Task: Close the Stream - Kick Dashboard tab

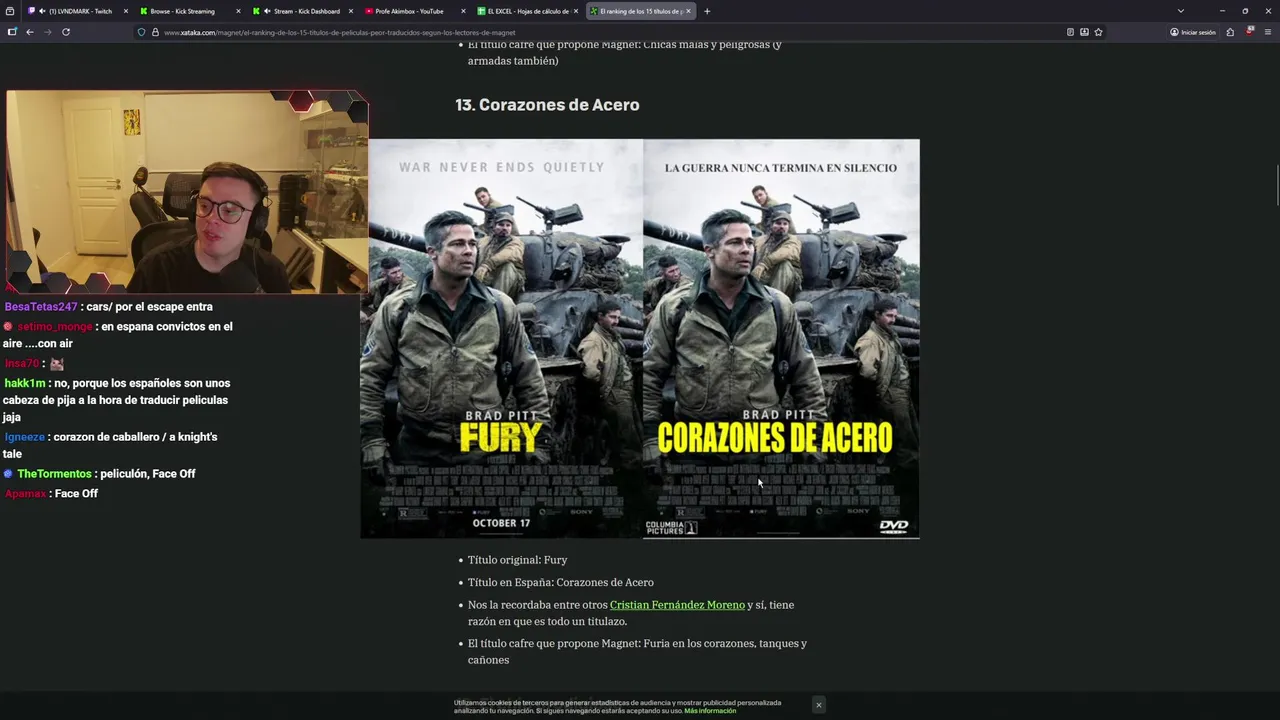Action: 350,11
